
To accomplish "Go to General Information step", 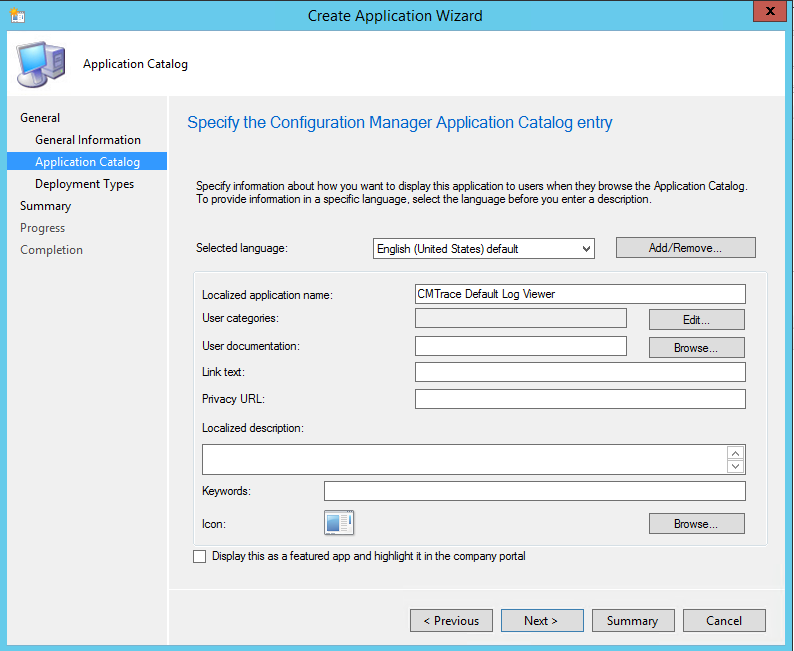I will pos(88,140).
